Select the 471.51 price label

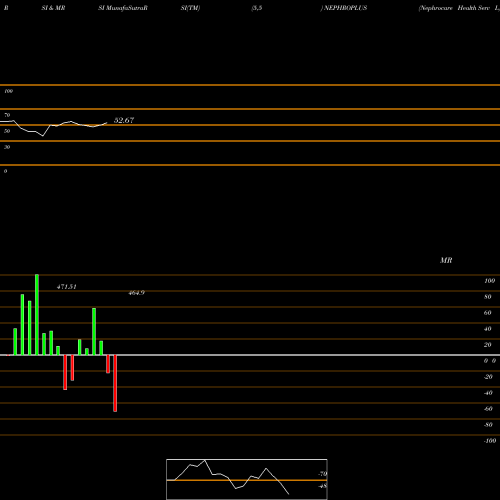pos(67,287)
